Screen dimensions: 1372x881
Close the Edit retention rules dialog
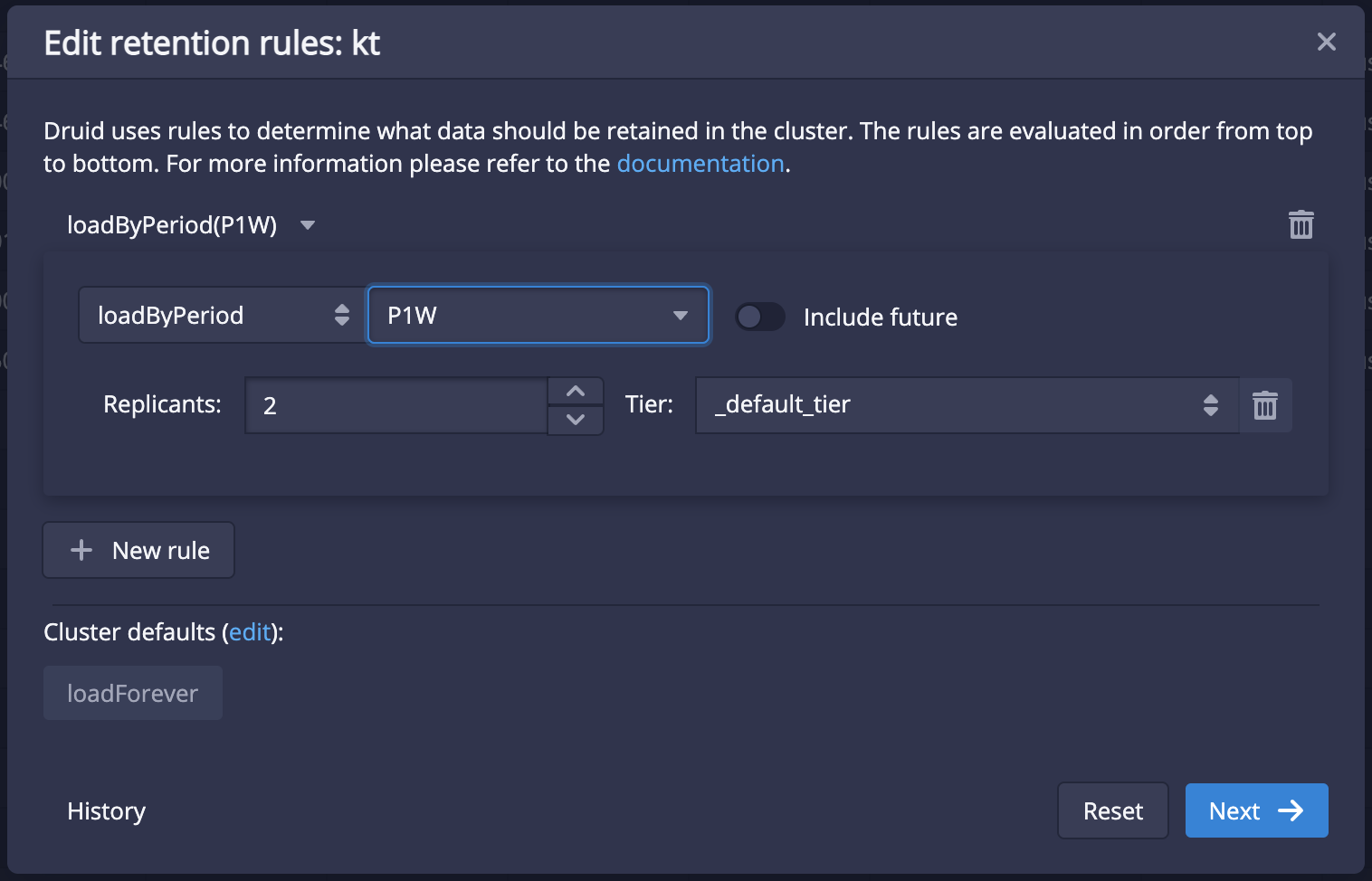point(1326,42)
